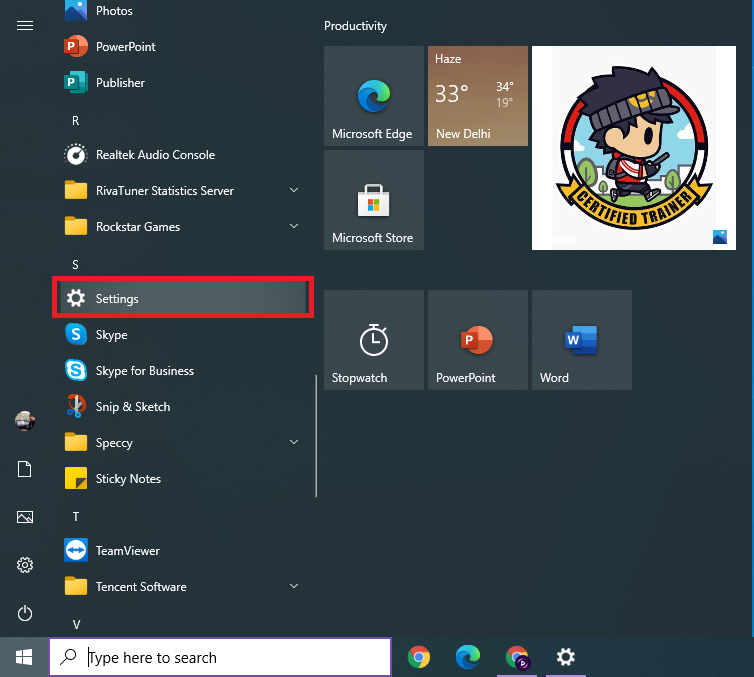Image resolution: width=754 pixels, height=677 pixels.
Task: Jump to letter T section header
Action: 75,516
